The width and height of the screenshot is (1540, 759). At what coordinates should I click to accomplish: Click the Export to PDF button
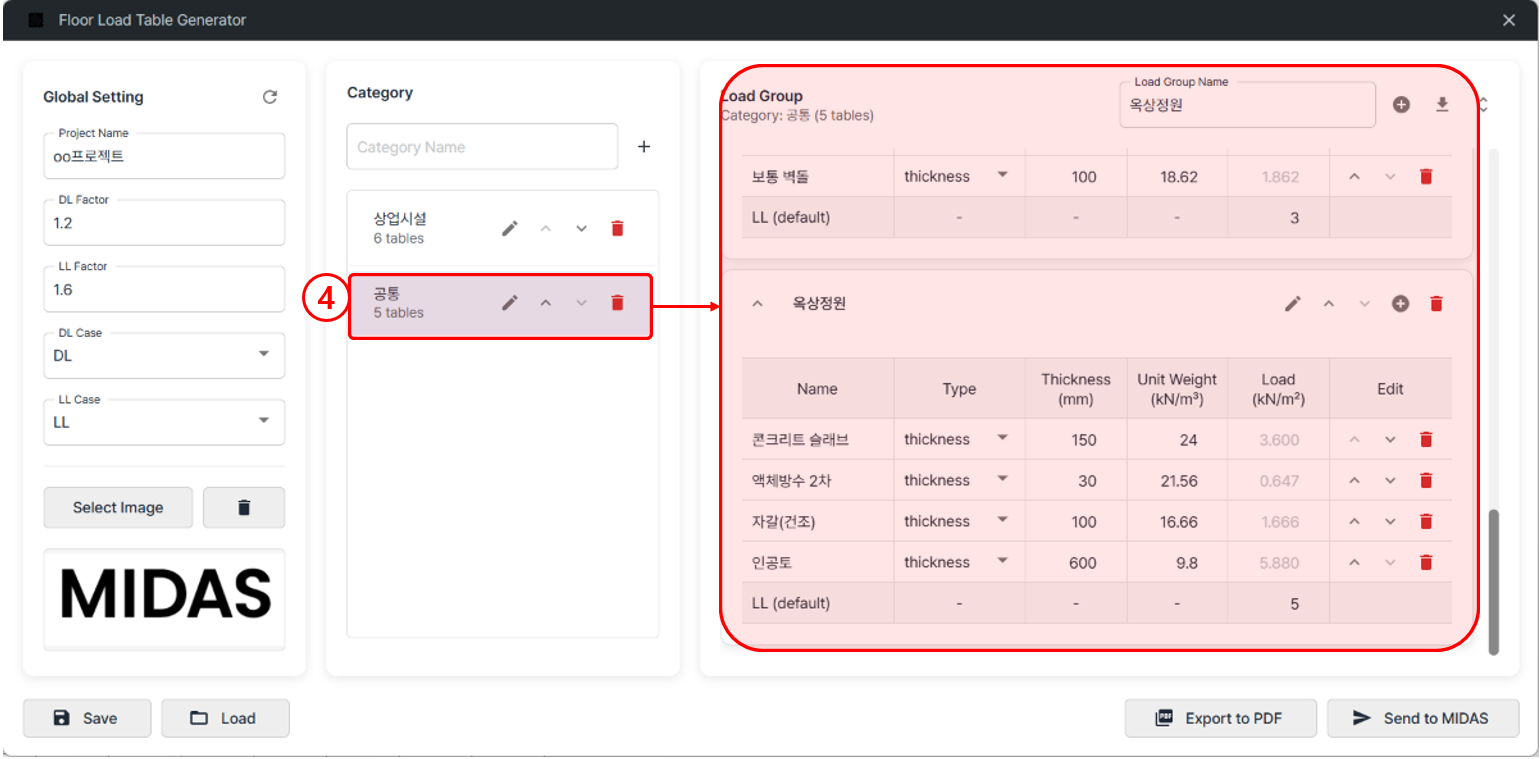[1221, 718]
